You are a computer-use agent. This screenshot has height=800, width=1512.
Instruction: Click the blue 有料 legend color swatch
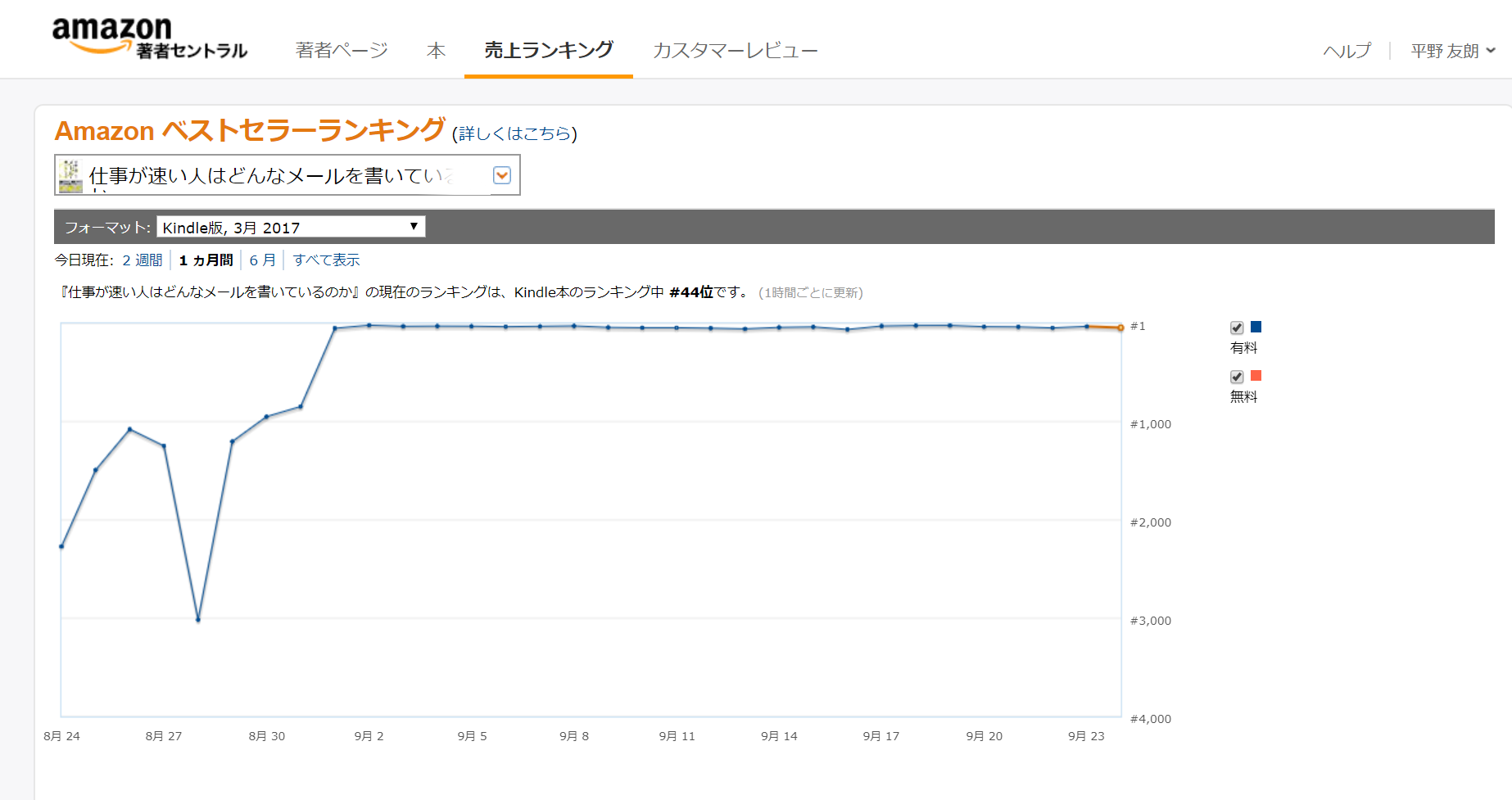pyautogui.click(x=1256, y=327)
